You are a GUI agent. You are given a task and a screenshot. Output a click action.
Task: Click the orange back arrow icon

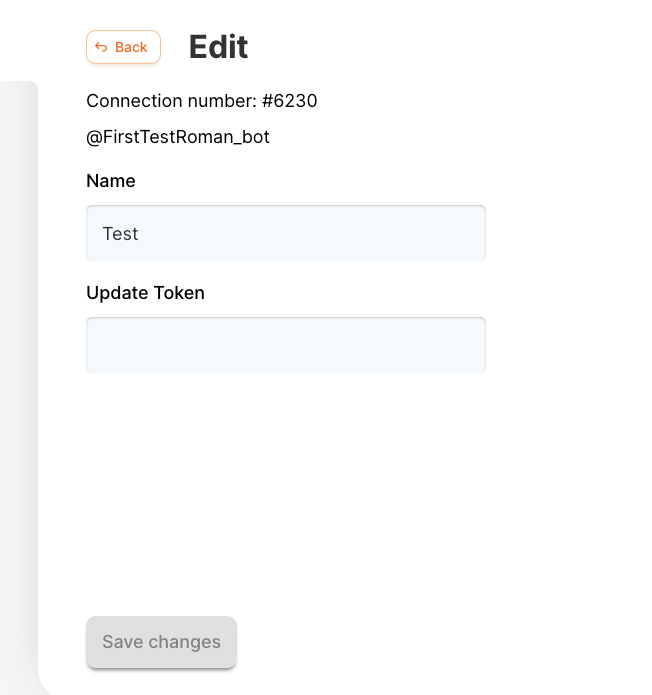pyautogui.click(x=101, y=47)
